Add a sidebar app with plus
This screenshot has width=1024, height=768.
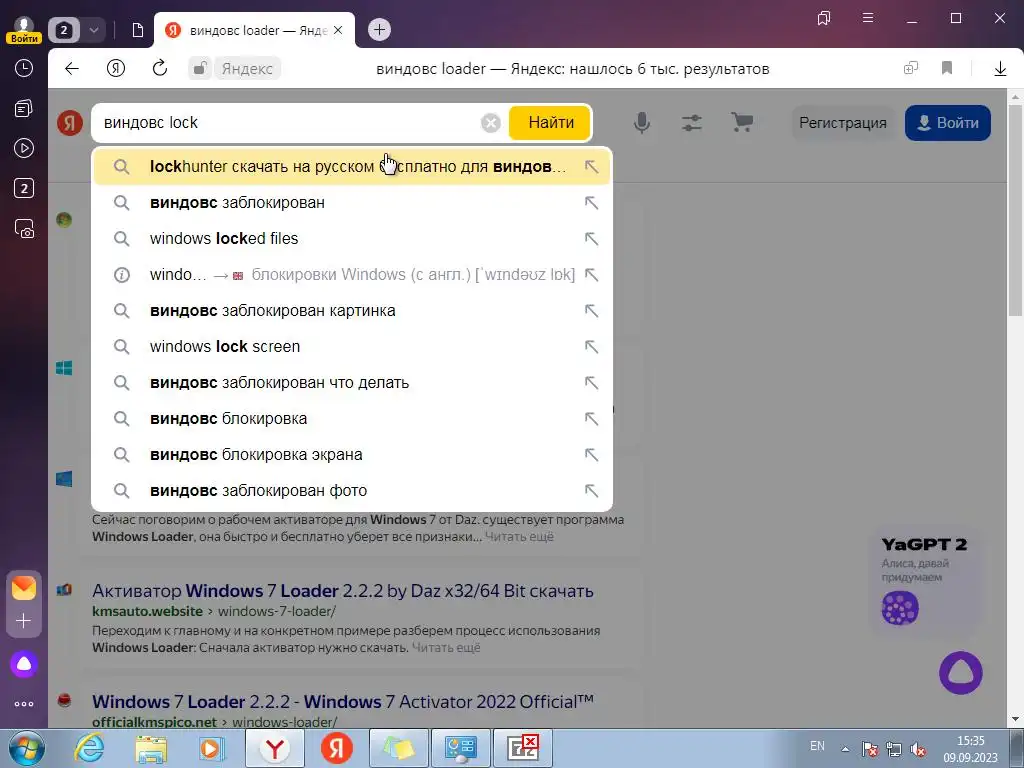pyautogui.click(x=24, y=620)
